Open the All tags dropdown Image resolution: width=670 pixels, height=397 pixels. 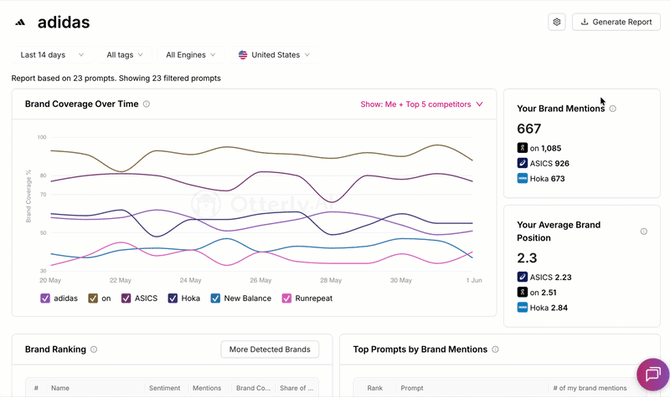pos(124,55)
